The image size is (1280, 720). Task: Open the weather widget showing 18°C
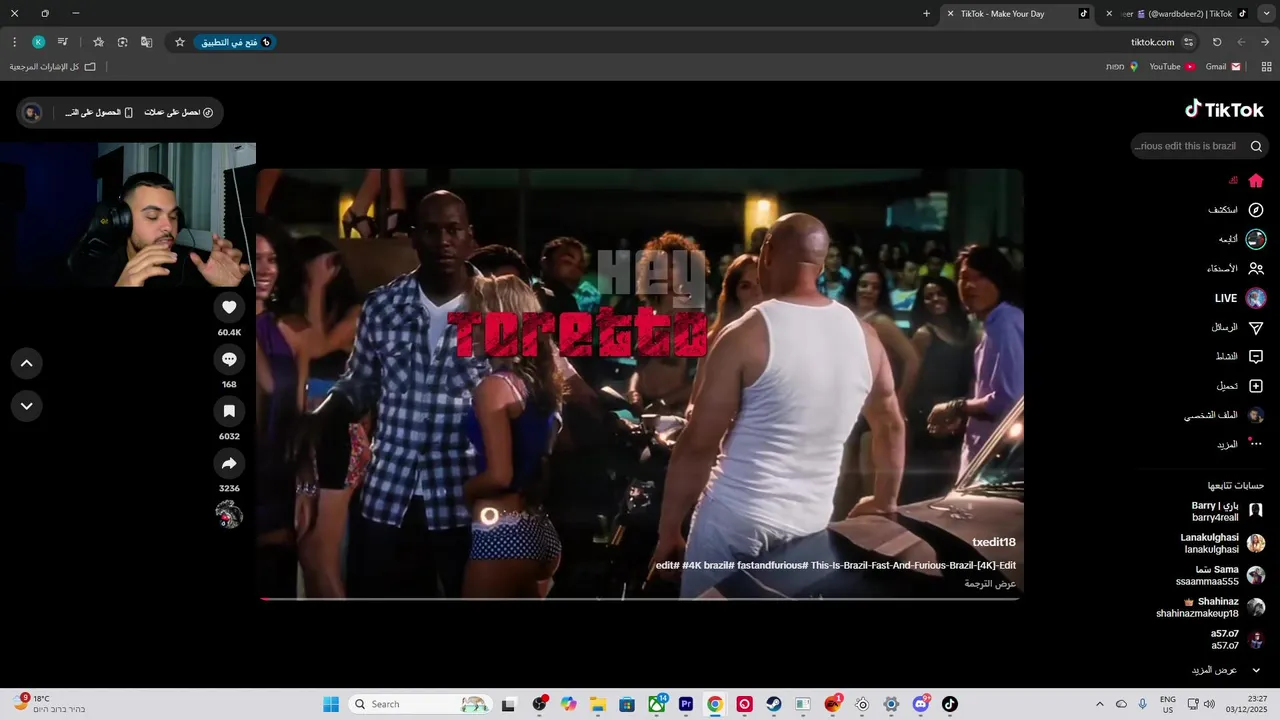[48, 704]
